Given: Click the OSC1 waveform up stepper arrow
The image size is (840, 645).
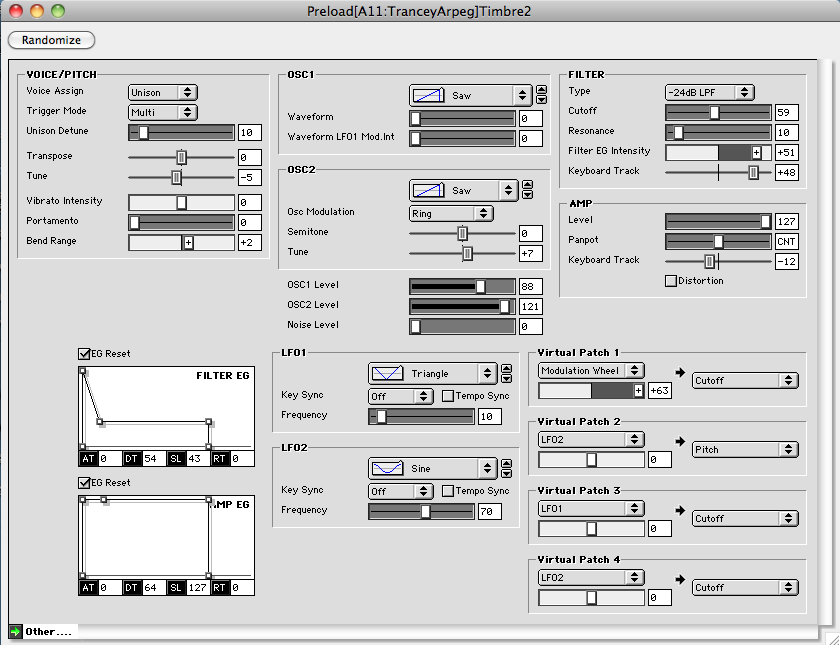Looking at the screenshot, I should point(542,90).
